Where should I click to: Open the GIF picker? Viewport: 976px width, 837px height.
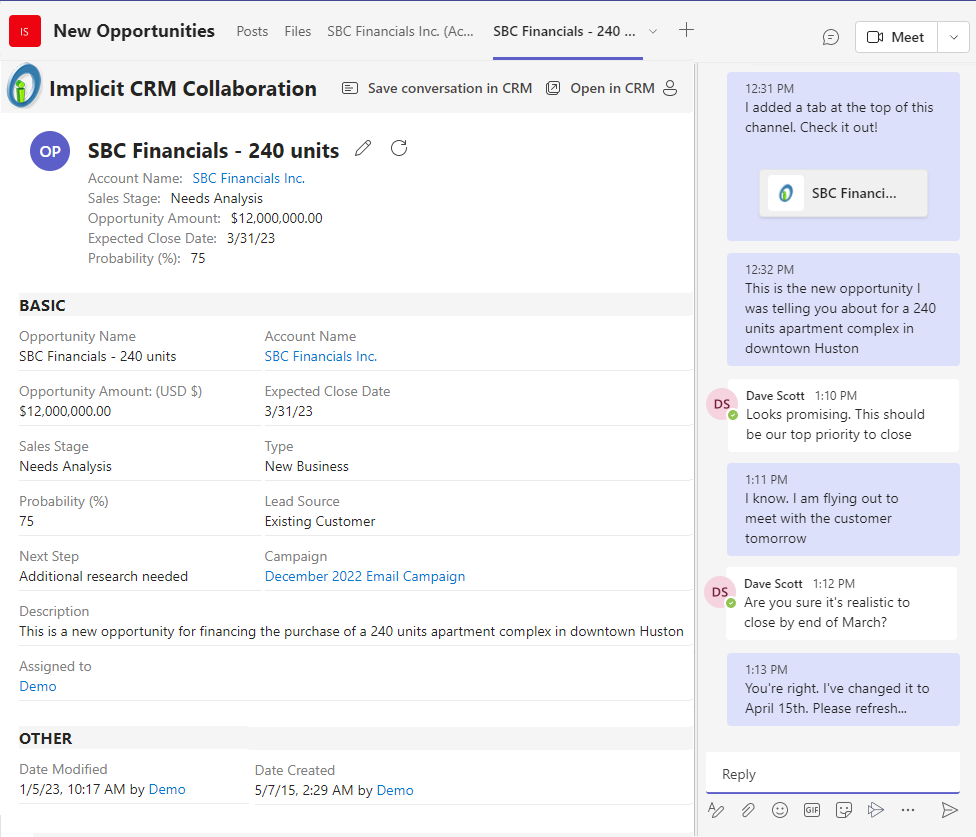[x=812, y=810]
